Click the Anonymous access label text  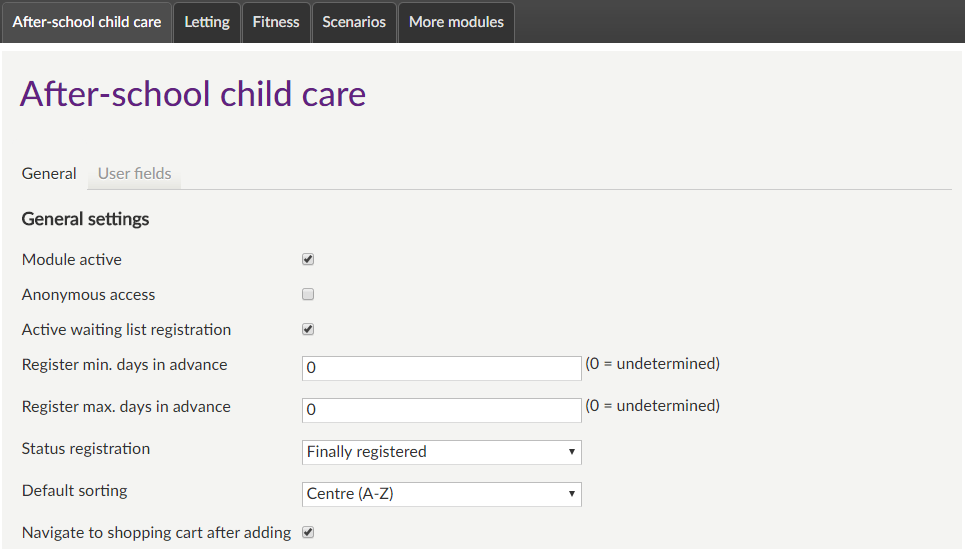[x=88, y=294]
